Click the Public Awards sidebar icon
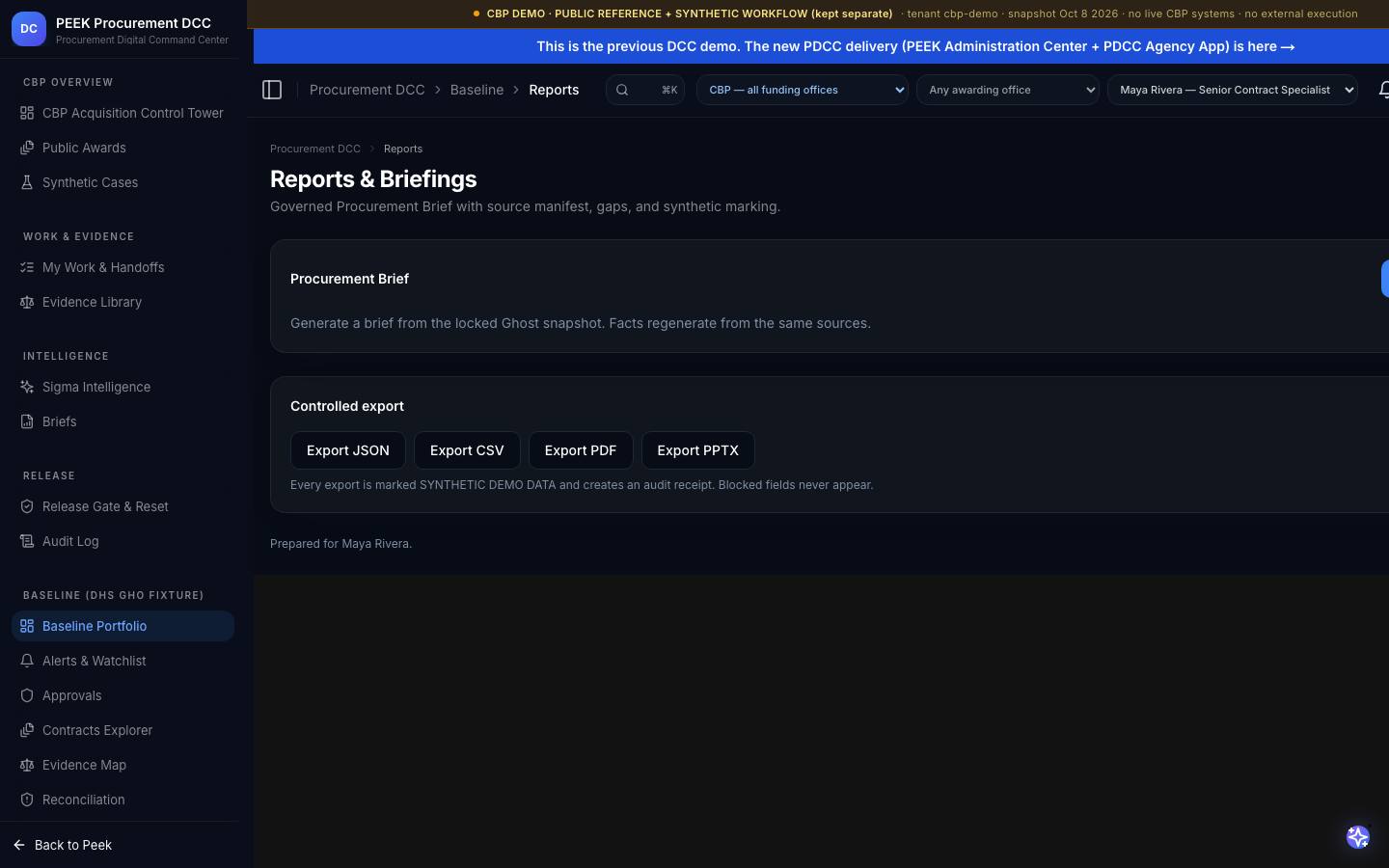 27,148
